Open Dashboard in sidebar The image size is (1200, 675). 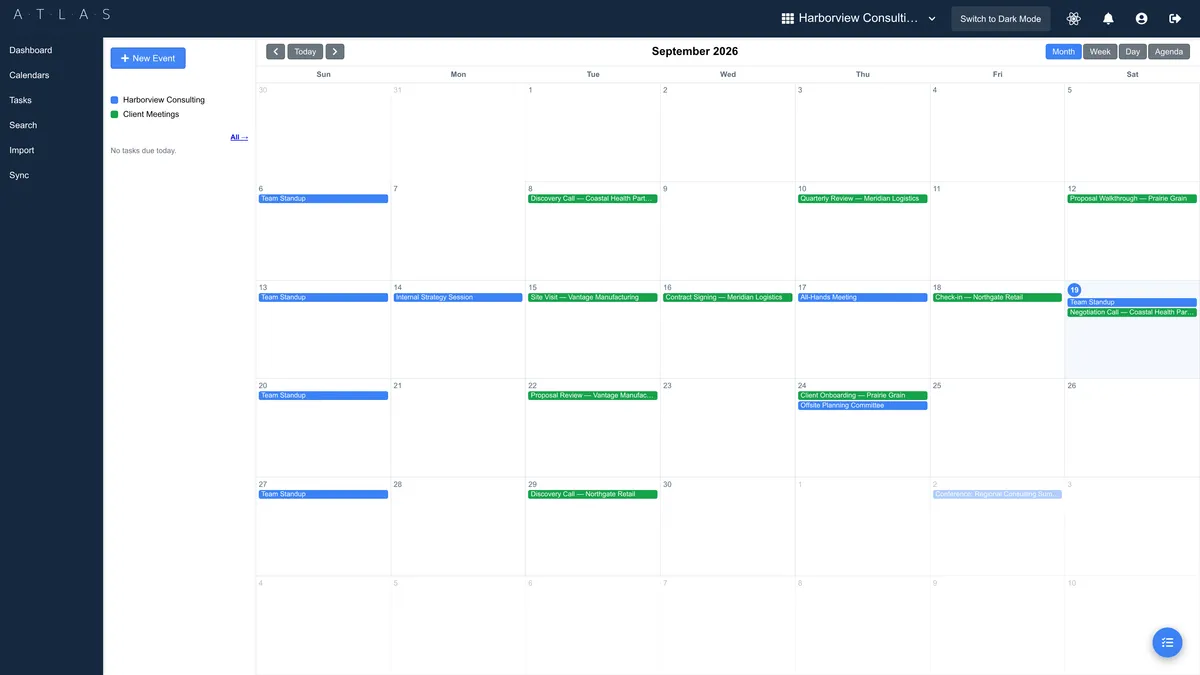click(31, 50)
